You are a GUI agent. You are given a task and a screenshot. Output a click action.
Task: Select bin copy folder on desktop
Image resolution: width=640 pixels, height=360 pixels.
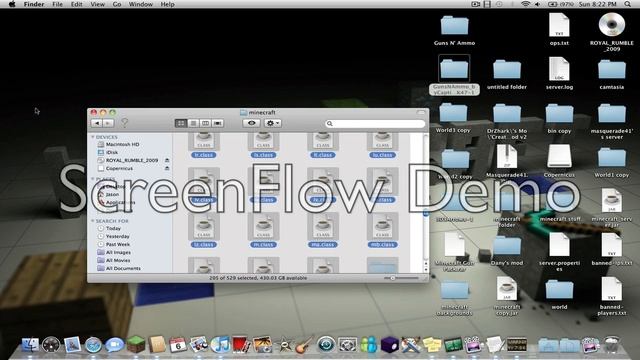click(x=559, y=119)
